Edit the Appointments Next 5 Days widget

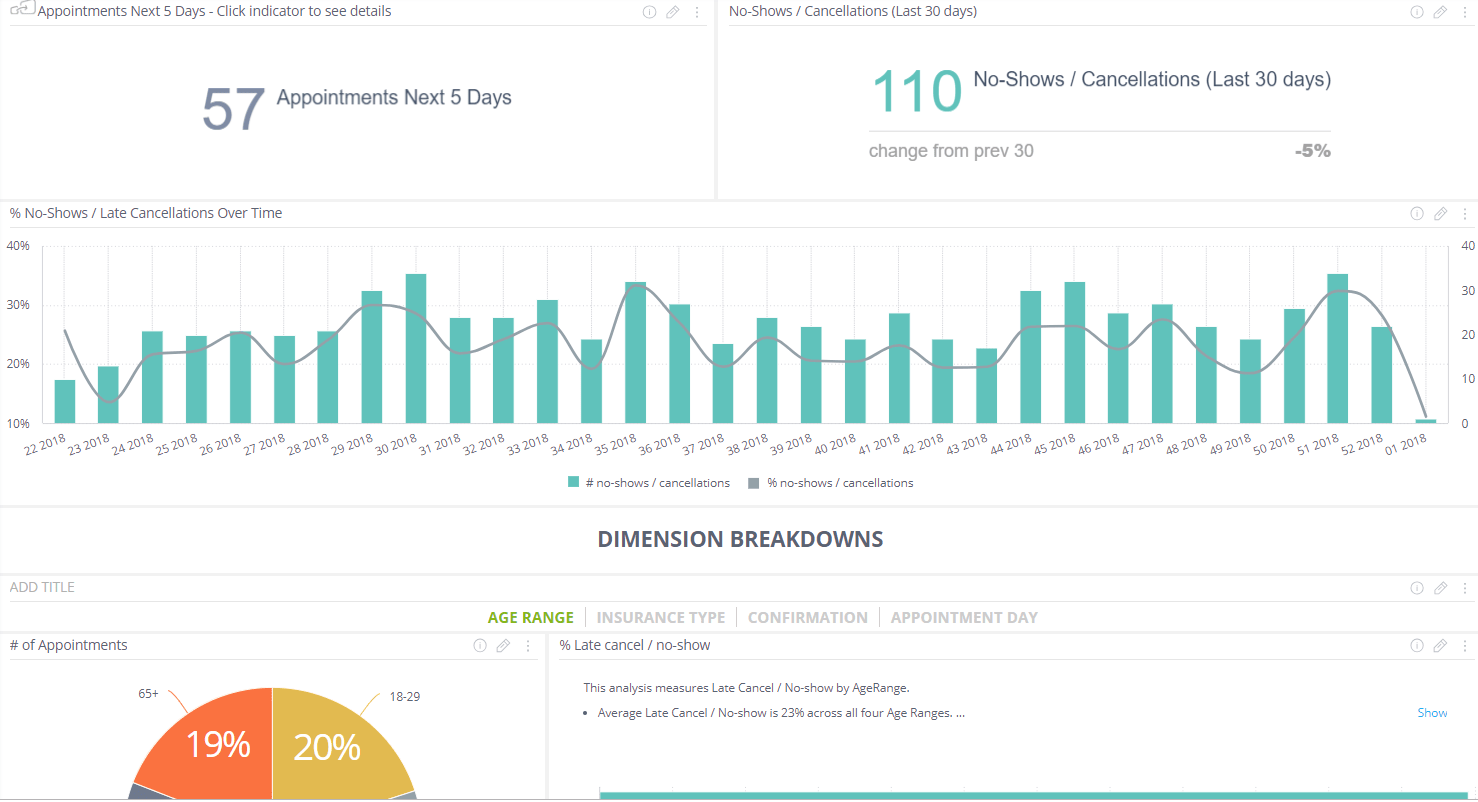coord(673,12)
